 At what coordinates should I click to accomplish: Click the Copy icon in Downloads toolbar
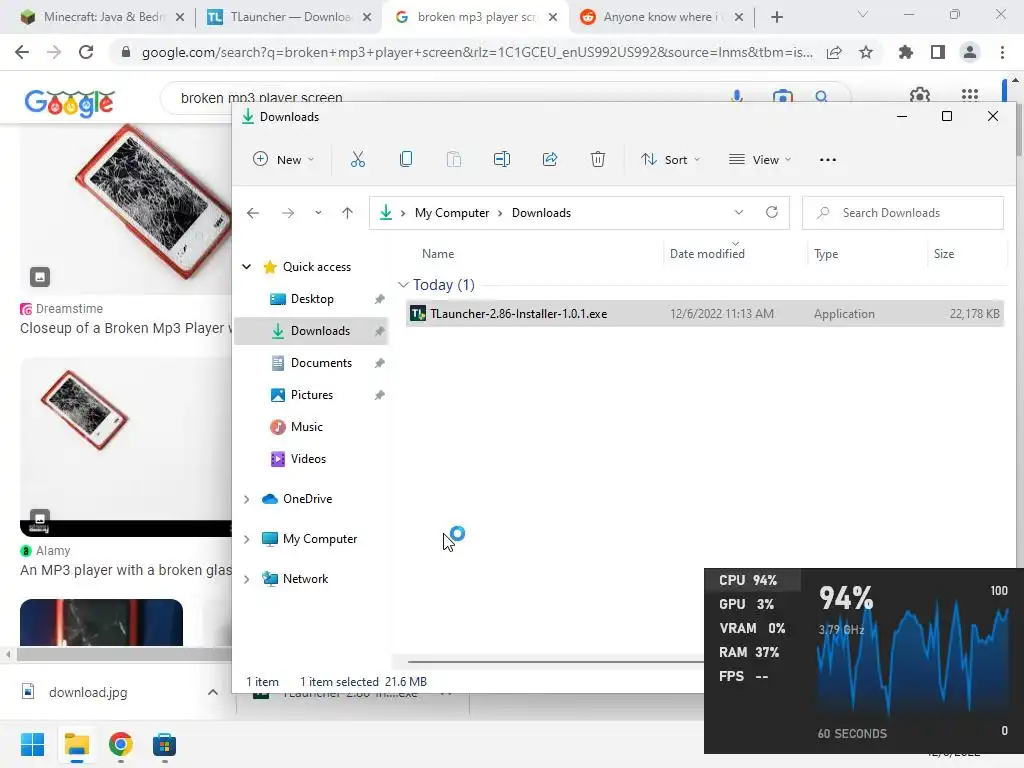click(x=406, y=159)
